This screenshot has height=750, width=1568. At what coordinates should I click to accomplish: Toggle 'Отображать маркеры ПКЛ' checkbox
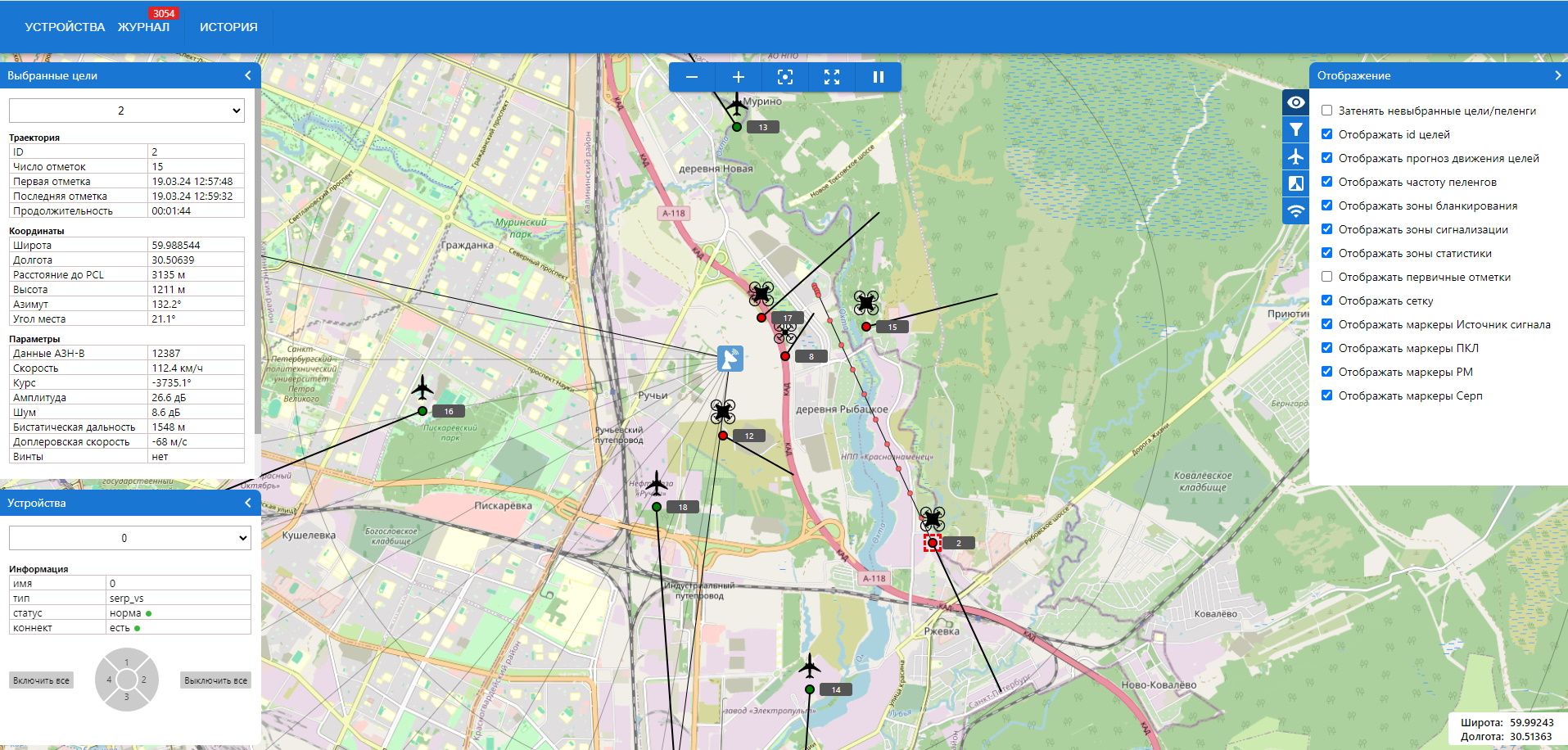(x=1326, y=348)
